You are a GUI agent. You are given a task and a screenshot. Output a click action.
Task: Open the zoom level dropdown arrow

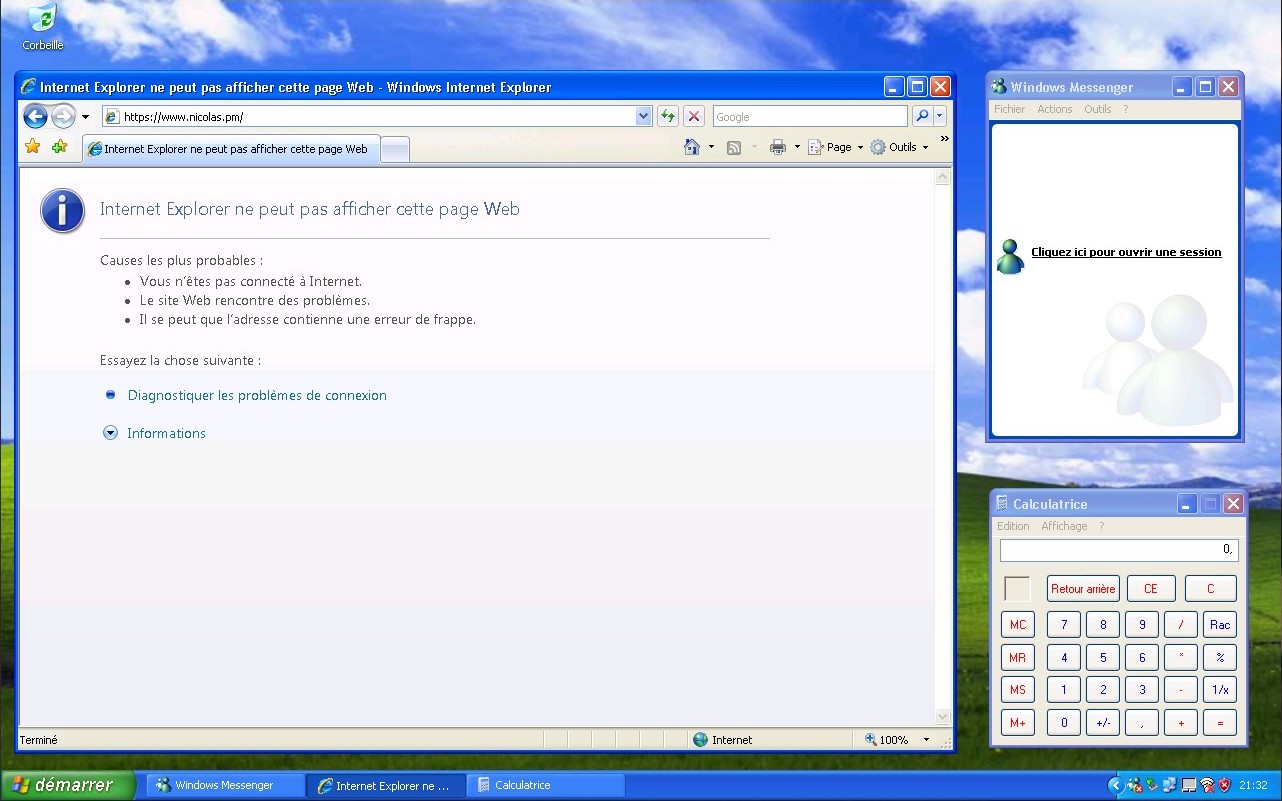click(x=926, y=740)
